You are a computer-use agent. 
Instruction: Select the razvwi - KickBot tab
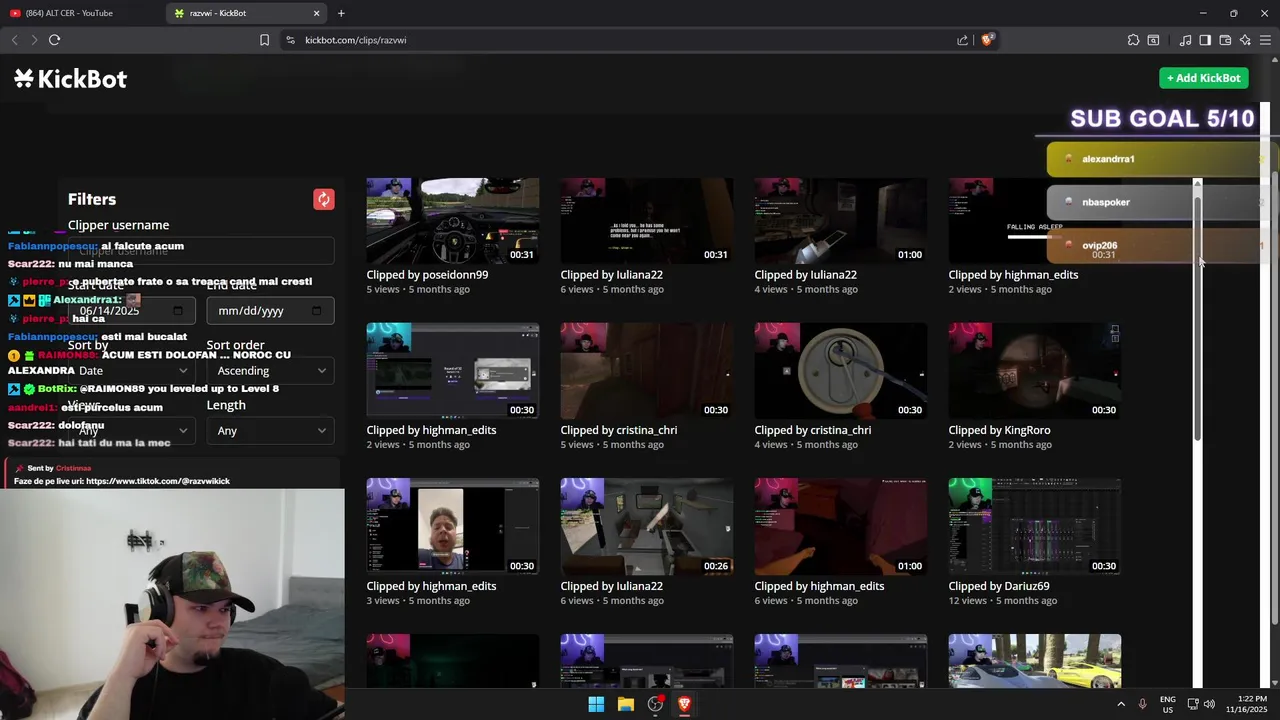247,13
